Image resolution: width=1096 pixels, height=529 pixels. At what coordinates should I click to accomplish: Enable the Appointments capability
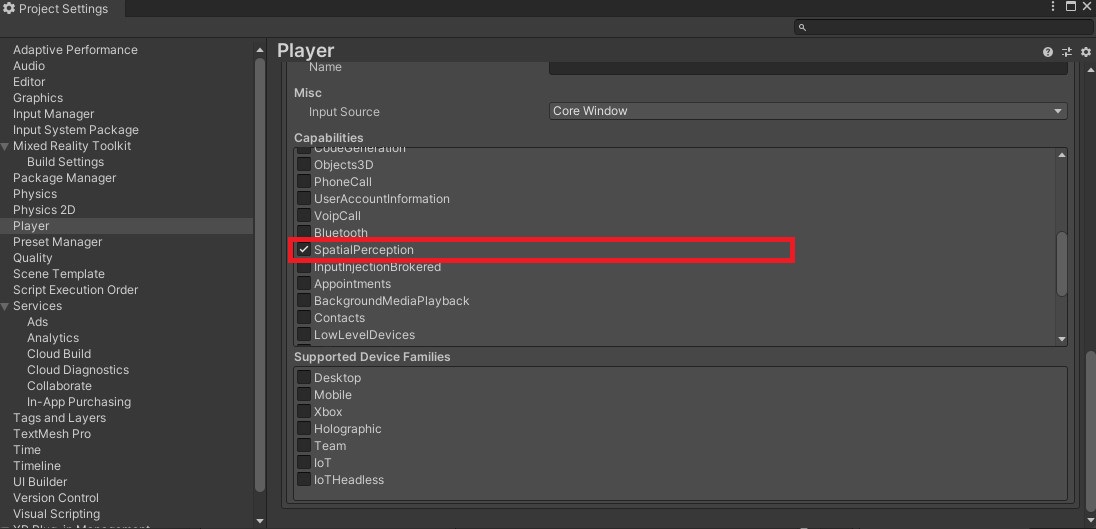(304, 283)
